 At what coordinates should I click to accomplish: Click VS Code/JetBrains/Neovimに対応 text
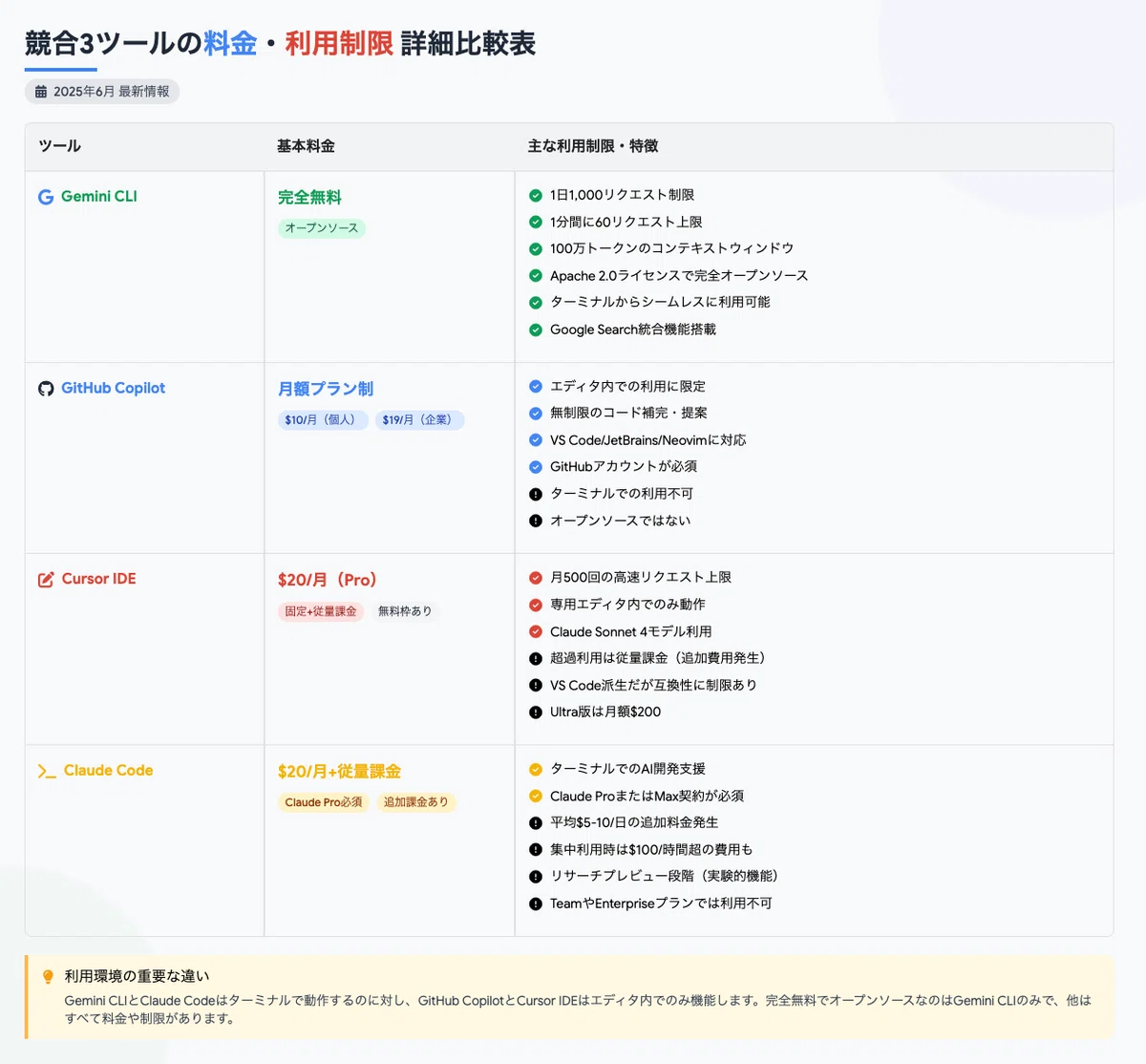coord(648,440)
